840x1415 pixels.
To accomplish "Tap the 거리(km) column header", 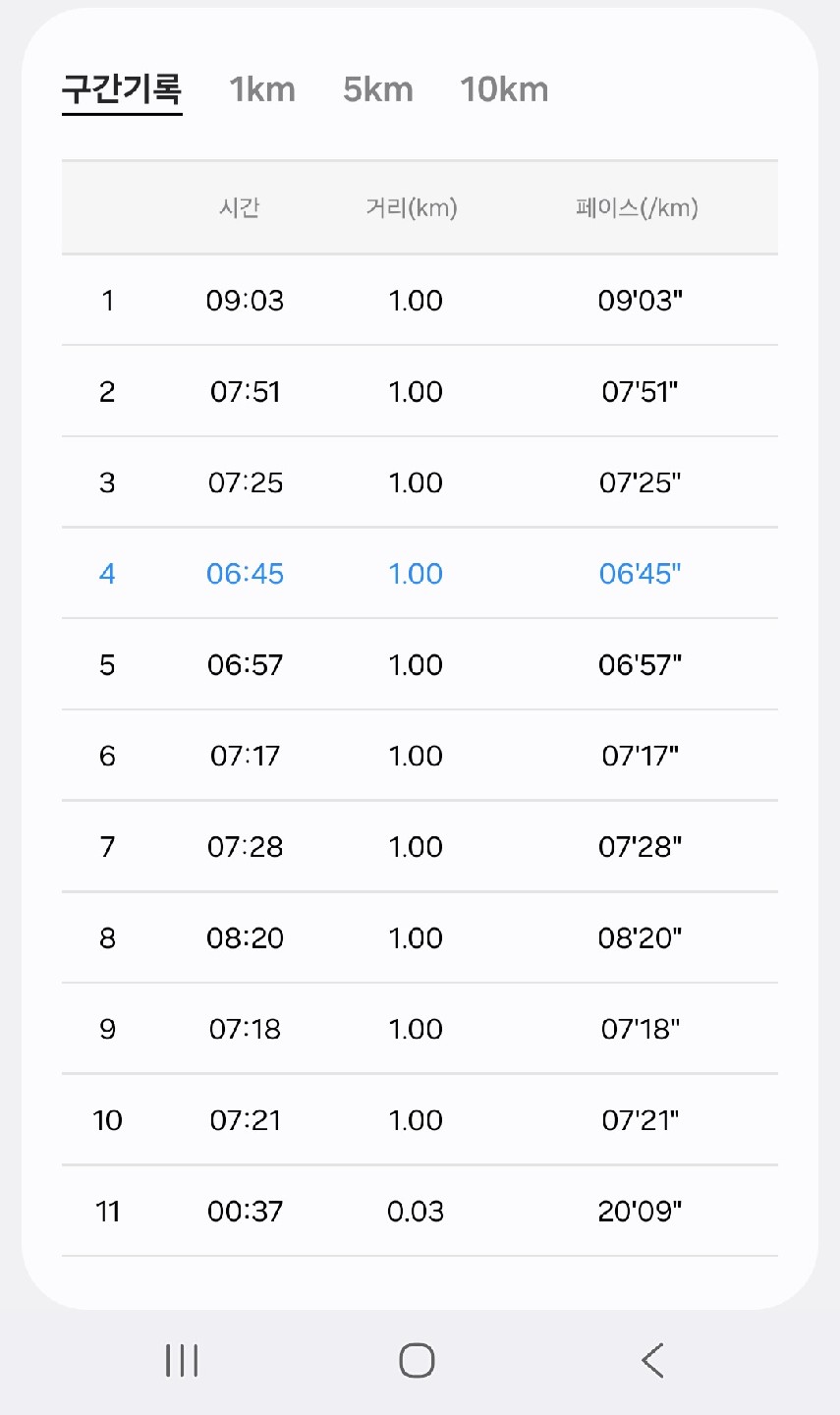I will click(x=412, y=207).
